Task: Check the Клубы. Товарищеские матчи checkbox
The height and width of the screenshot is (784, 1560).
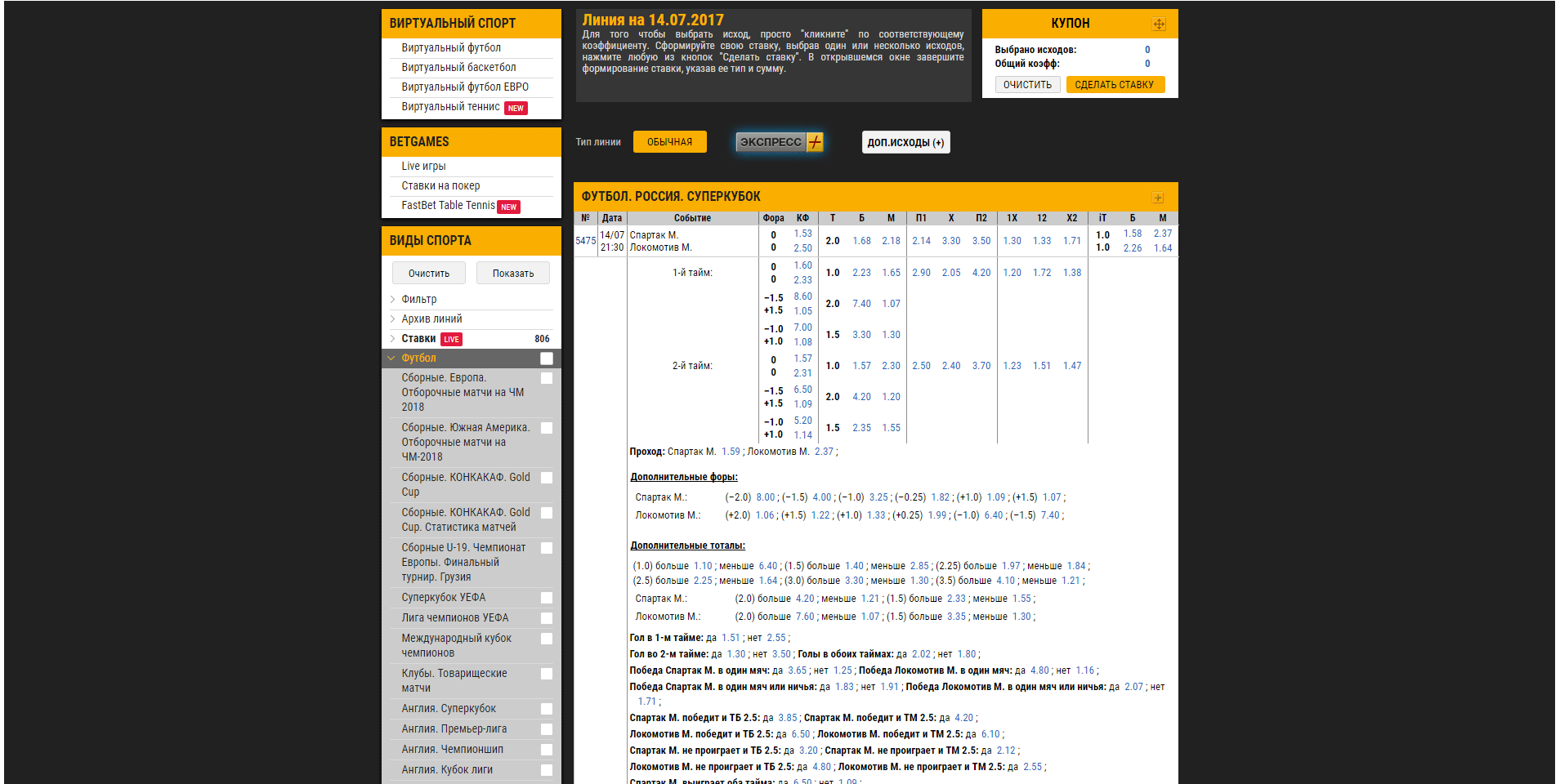Action: click(547, 674)
